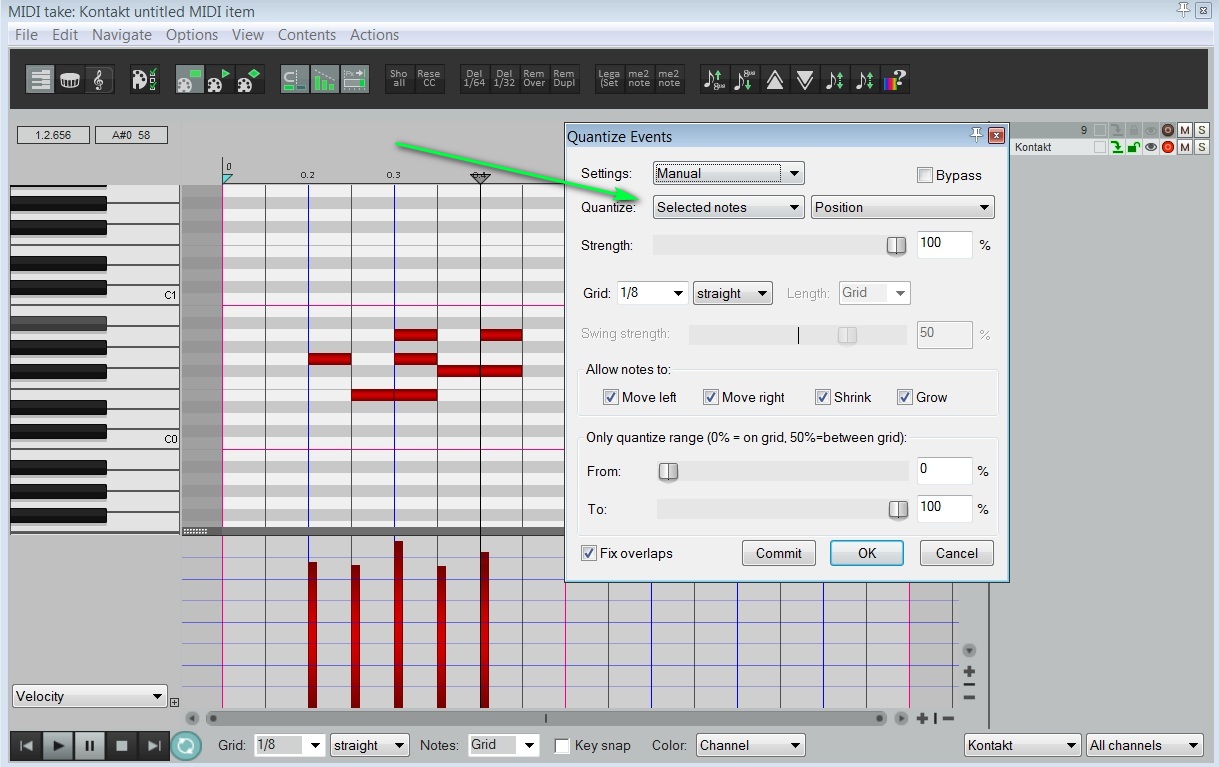Click the Del 1/64 toolbar button
The width and height of the screenshot is (1219, 767).
pos(474,79)
